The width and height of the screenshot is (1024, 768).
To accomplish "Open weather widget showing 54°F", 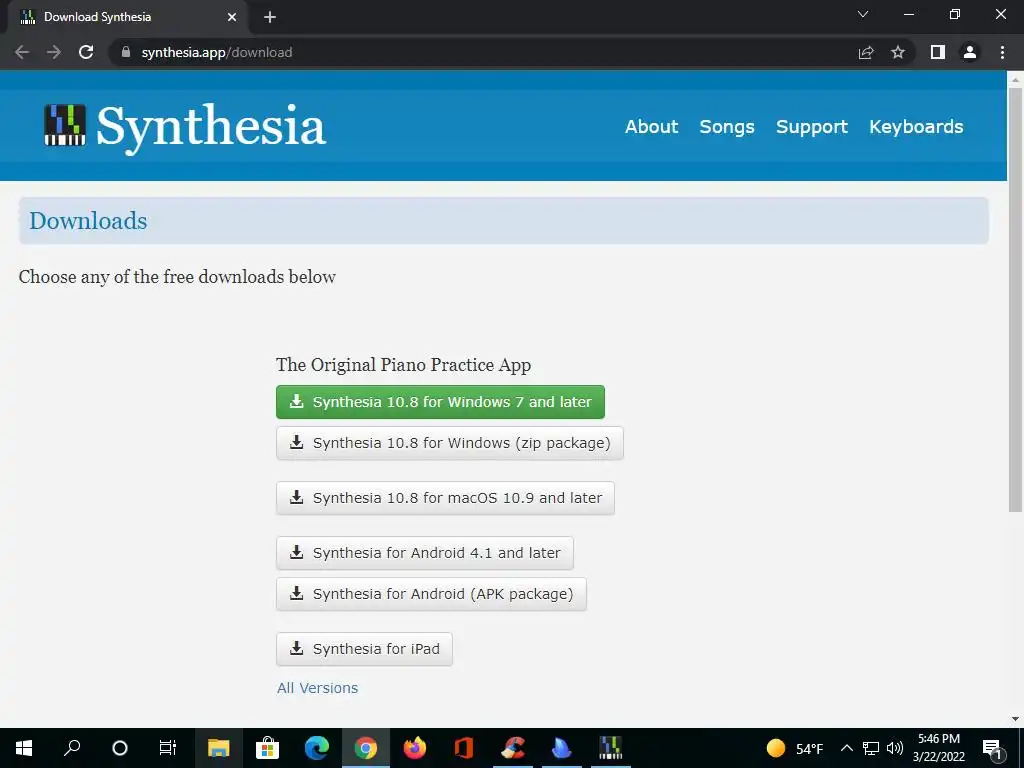I will 794,748.
